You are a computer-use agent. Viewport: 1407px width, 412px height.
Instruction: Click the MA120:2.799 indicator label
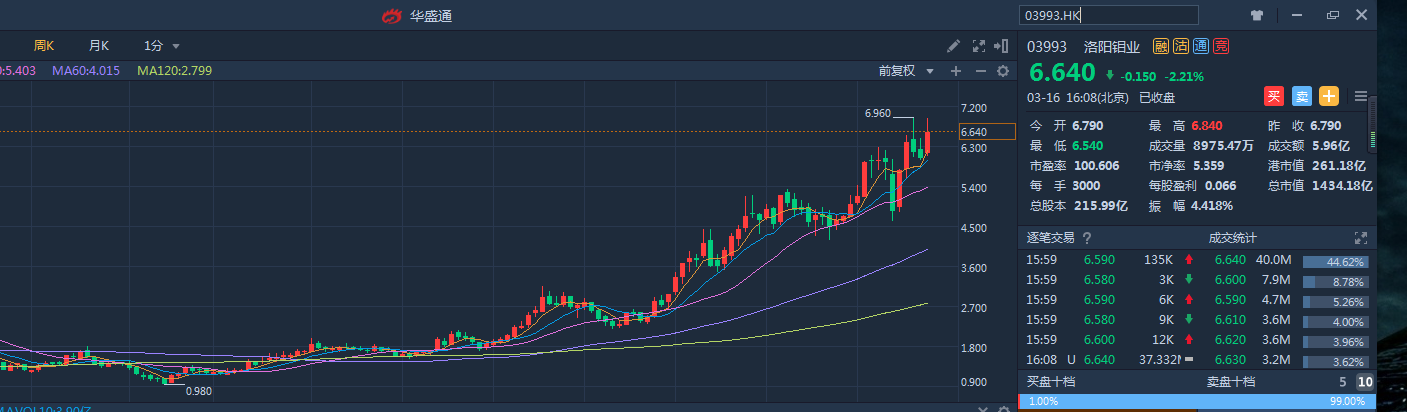[175, 71]
